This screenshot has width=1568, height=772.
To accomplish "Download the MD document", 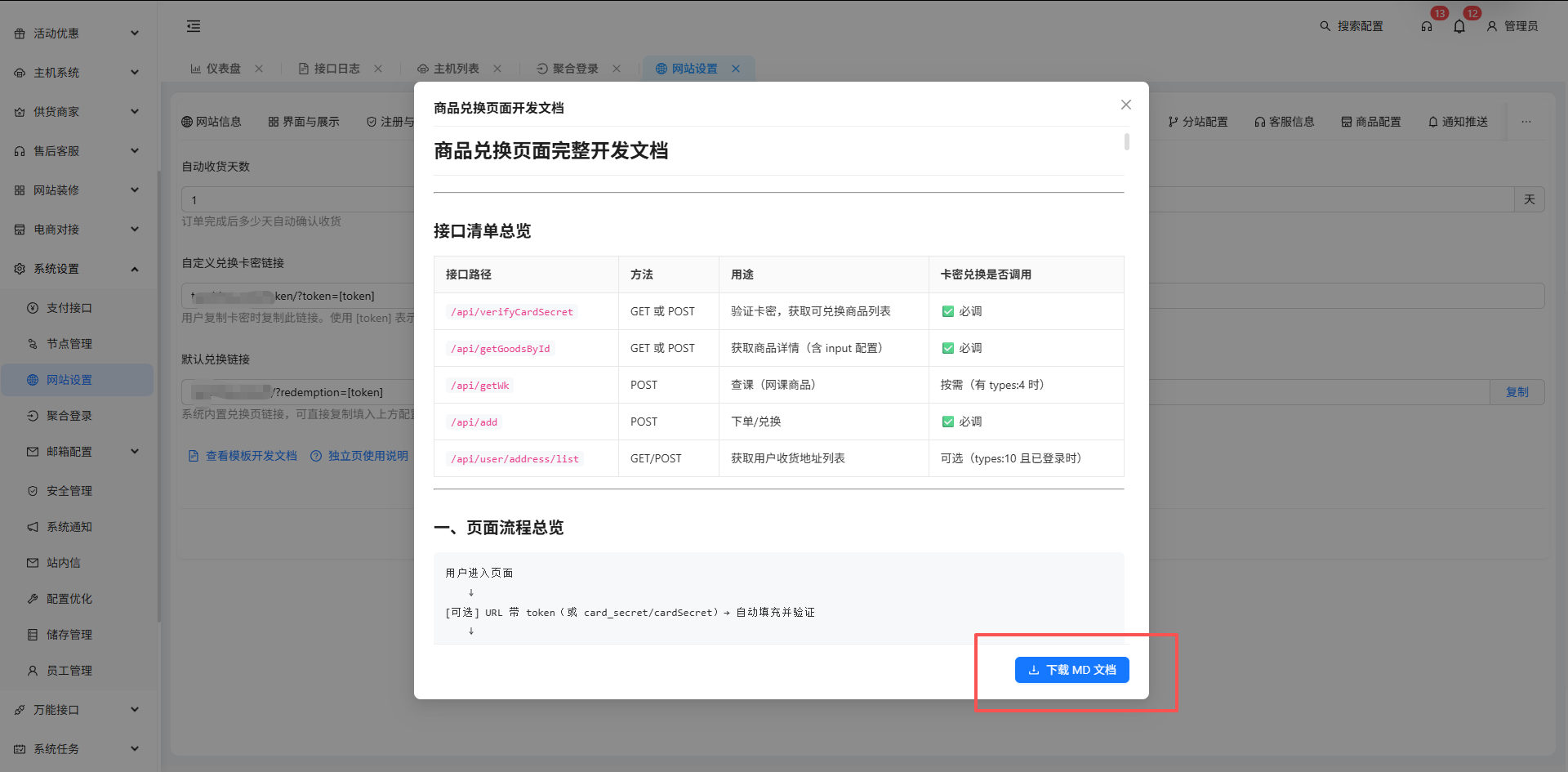I will [1071, 670].
